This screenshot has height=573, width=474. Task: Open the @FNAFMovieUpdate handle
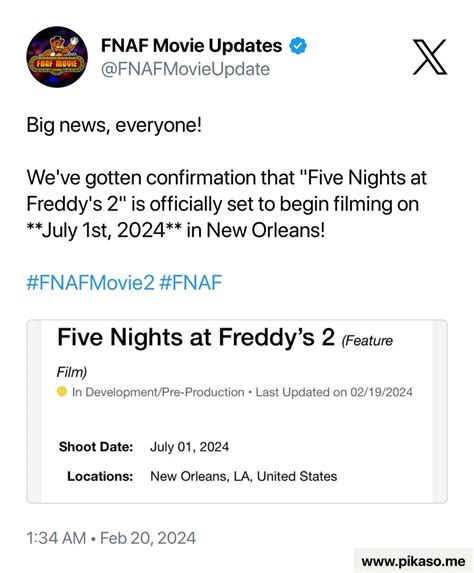tap(185, 69)
